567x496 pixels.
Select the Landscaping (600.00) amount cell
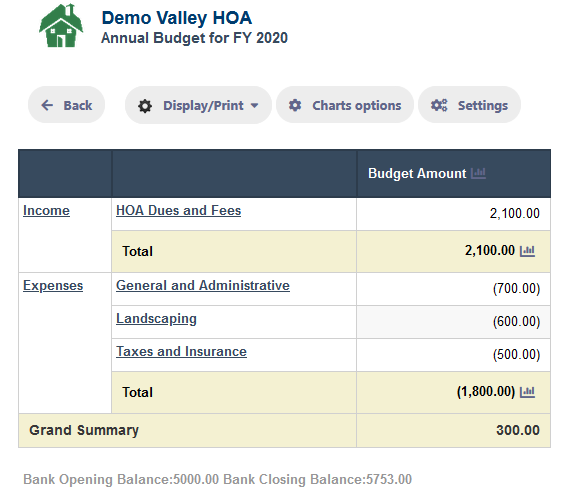pos(453,322)
